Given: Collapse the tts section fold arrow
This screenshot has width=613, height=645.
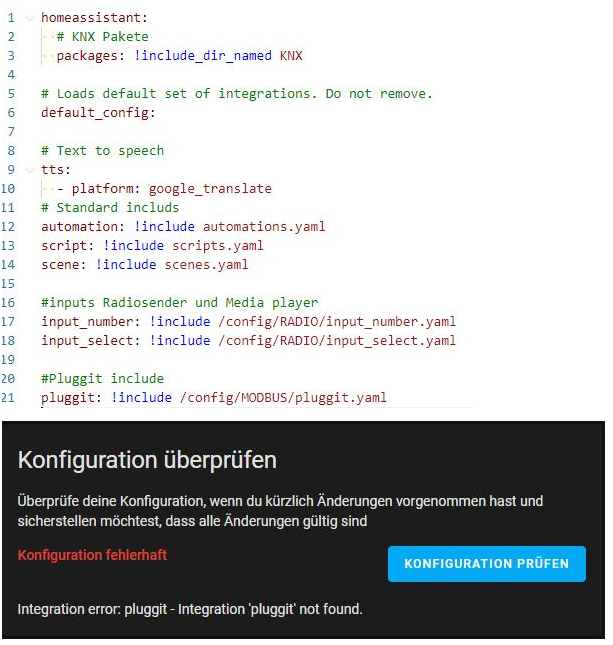Looking at the screenshot, I should (x=30, y=170).
